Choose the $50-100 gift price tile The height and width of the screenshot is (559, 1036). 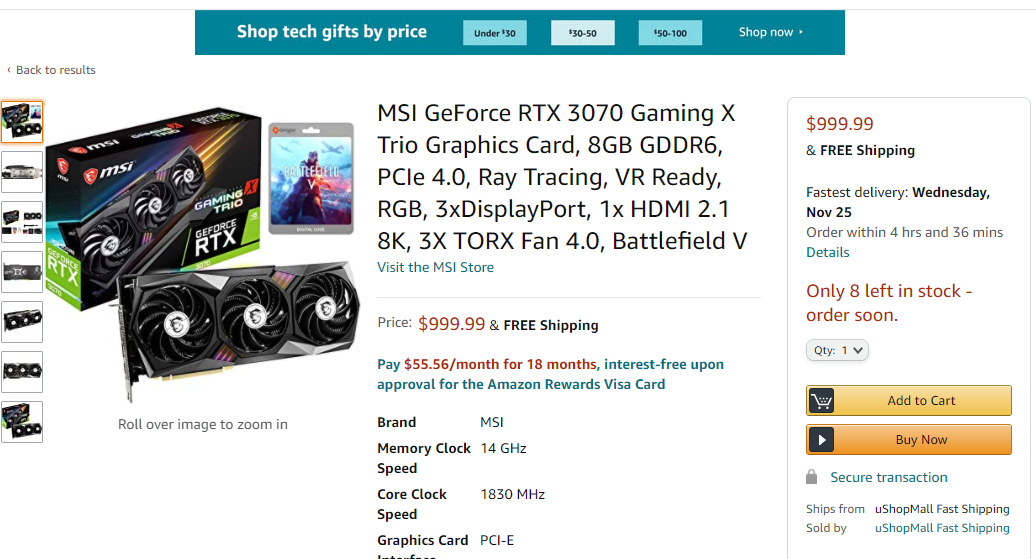click(670, 33)
